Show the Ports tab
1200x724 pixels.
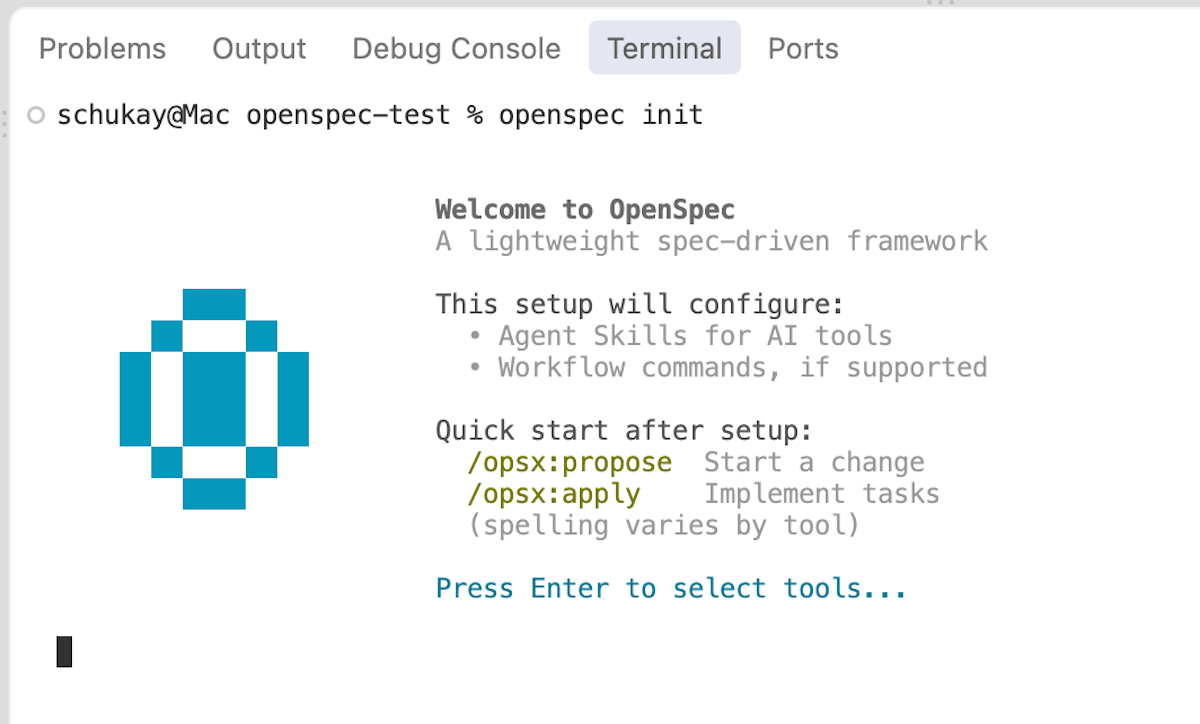click(803, 48)
